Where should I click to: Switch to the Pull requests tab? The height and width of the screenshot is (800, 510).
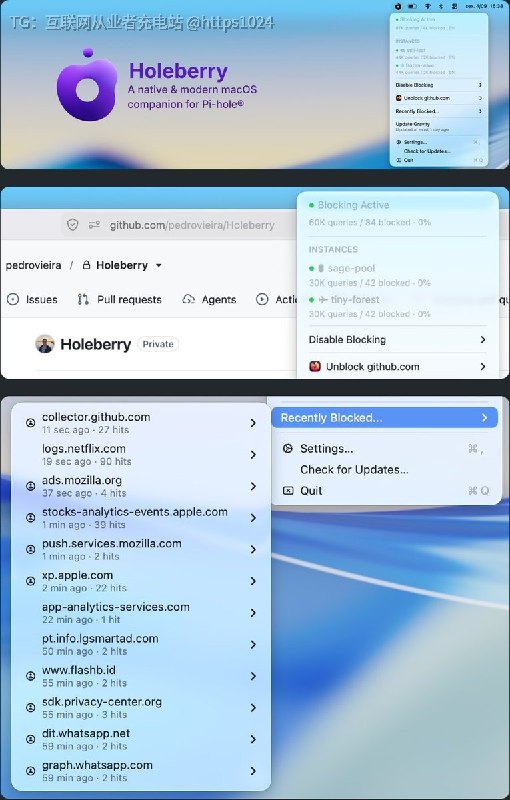click(119, 299)
